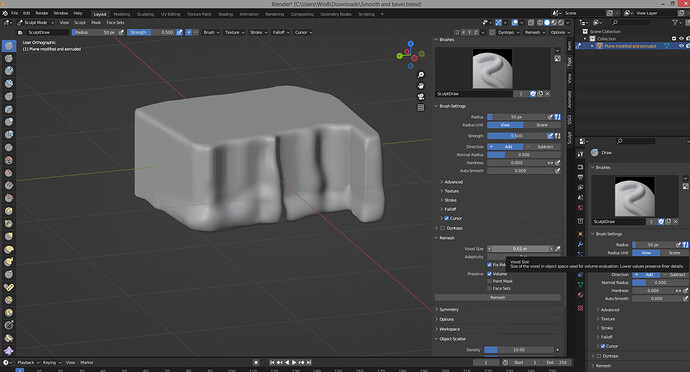
Task: Select the Draw sculpt brush tool
Action: (9, 45)
